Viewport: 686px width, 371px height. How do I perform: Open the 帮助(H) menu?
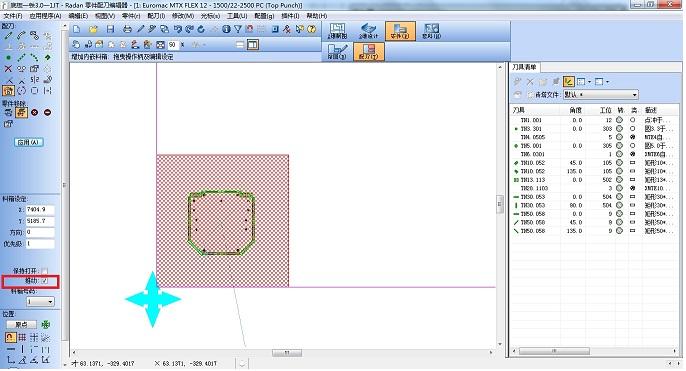click(x=317, y=16)
